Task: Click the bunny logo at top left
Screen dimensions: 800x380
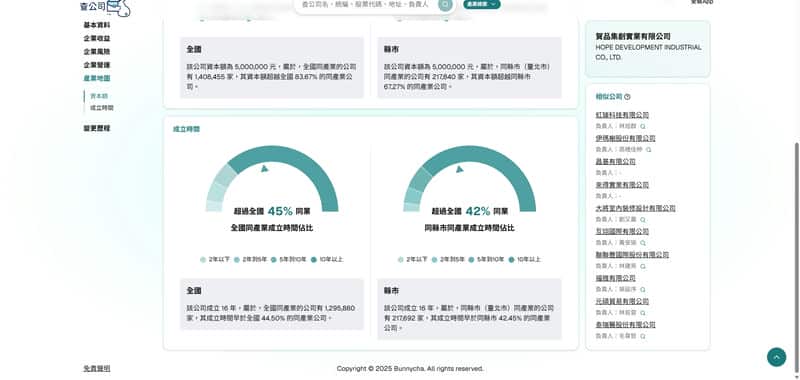Action: click(x=106, y=7)
